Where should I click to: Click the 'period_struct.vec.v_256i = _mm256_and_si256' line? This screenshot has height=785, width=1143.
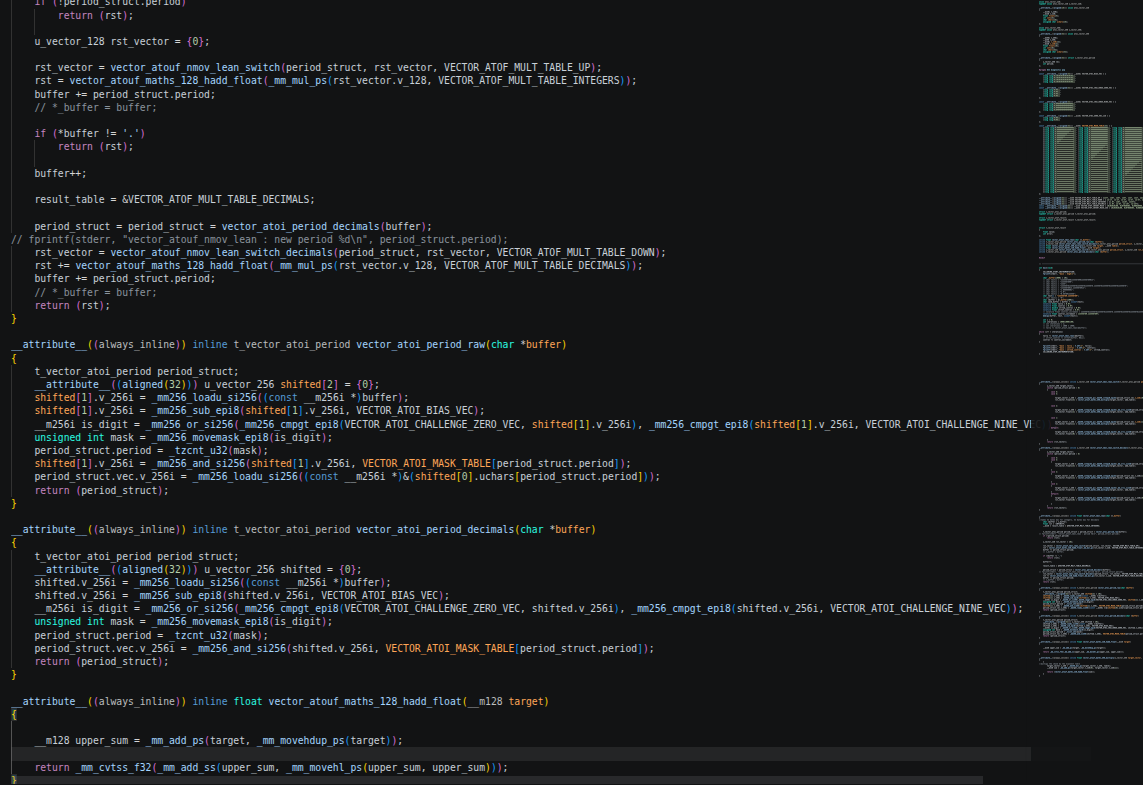(x=344, y=649)
